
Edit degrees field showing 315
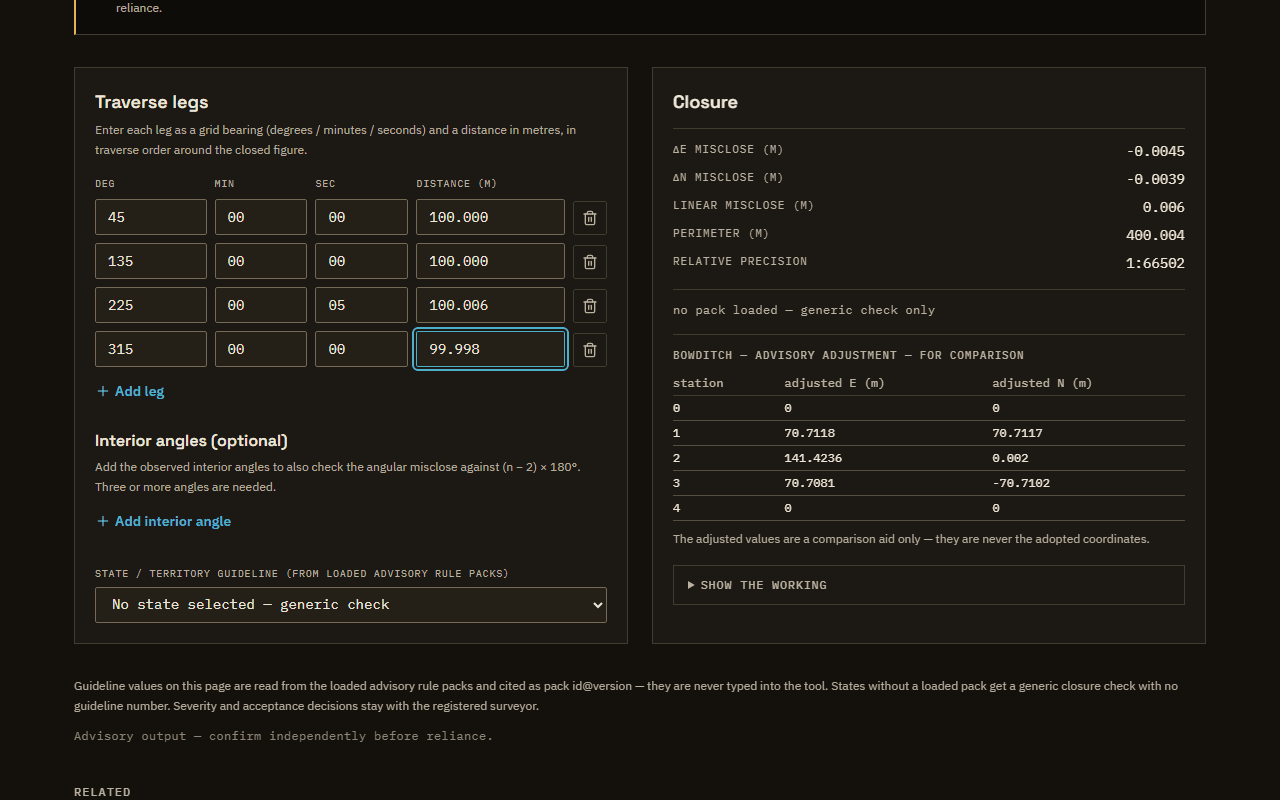pyautogui.click(x=151, y=349)
